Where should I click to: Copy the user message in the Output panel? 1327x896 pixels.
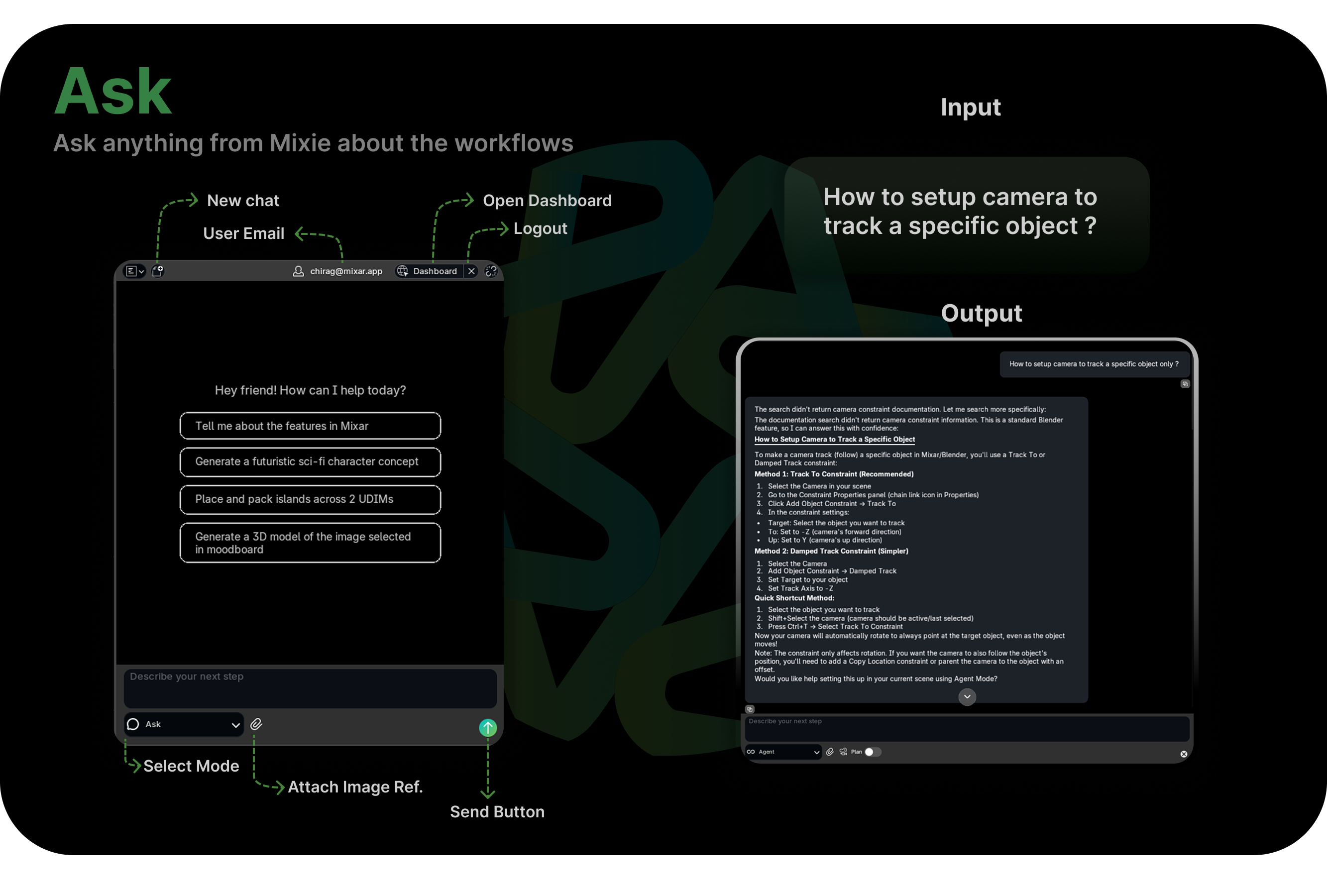click(x=1185, y=384)
